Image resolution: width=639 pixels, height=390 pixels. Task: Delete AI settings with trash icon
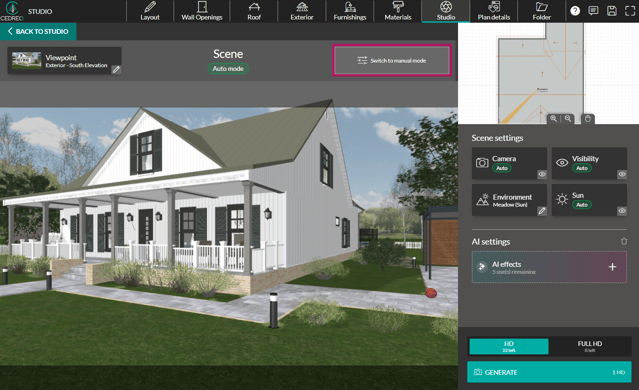click(624, 241)
